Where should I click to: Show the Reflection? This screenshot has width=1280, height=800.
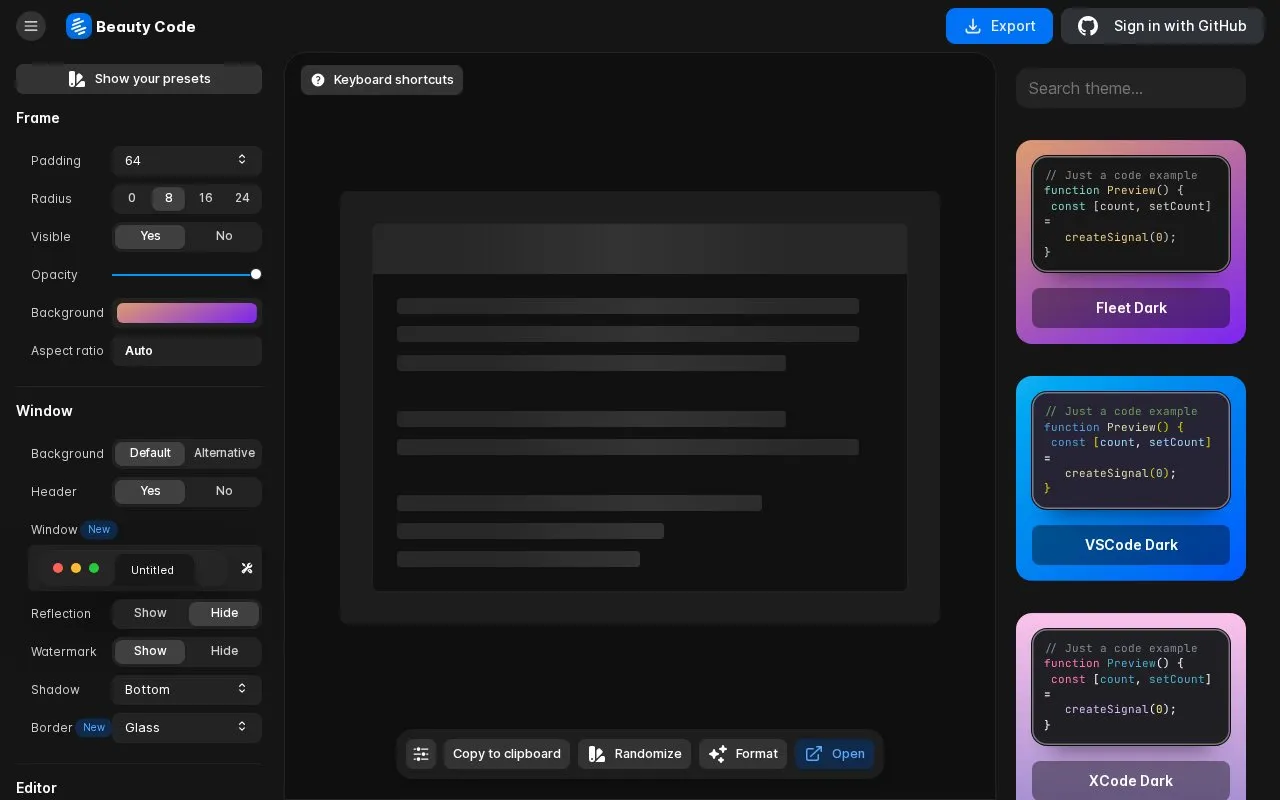[x=150, y=613]
